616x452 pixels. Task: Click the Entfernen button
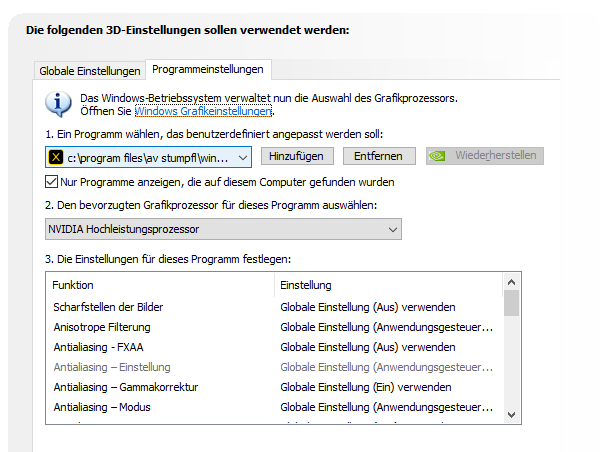(x=379, y=156)
